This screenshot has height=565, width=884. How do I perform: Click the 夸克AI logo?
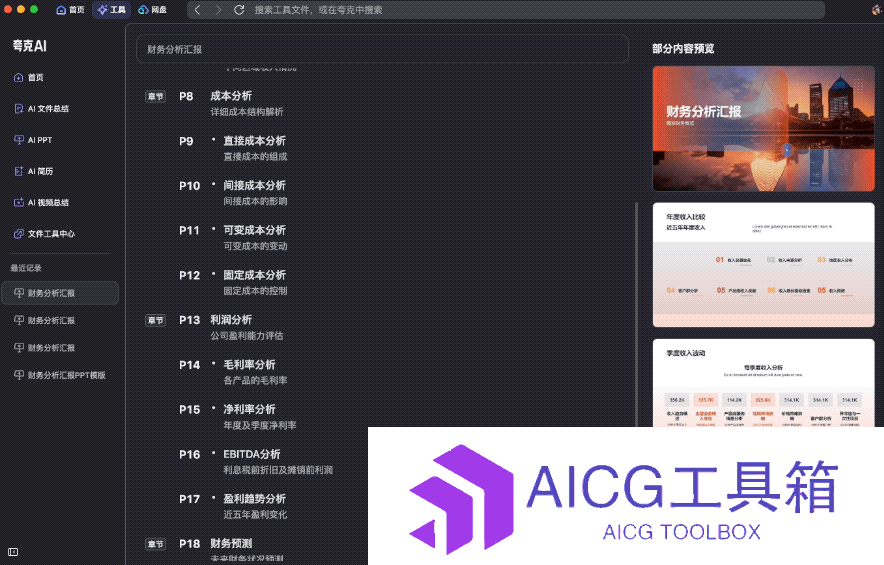tap(30, 46)
